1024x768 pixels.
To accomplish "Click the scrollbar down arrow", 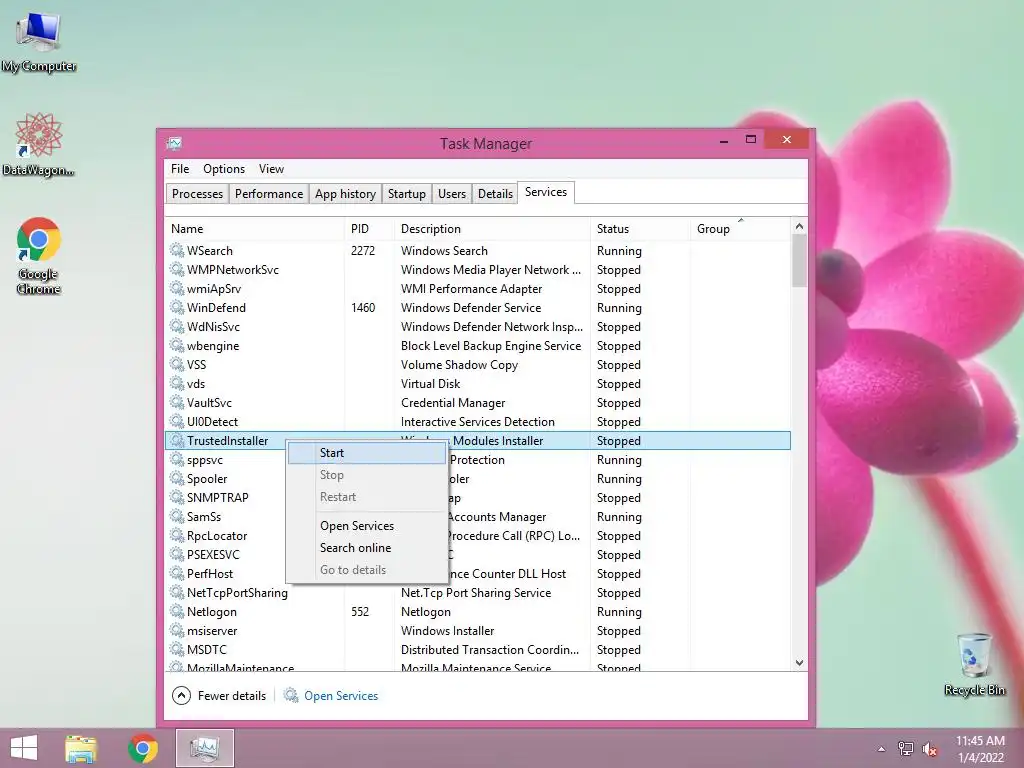I will coord(799,662).
